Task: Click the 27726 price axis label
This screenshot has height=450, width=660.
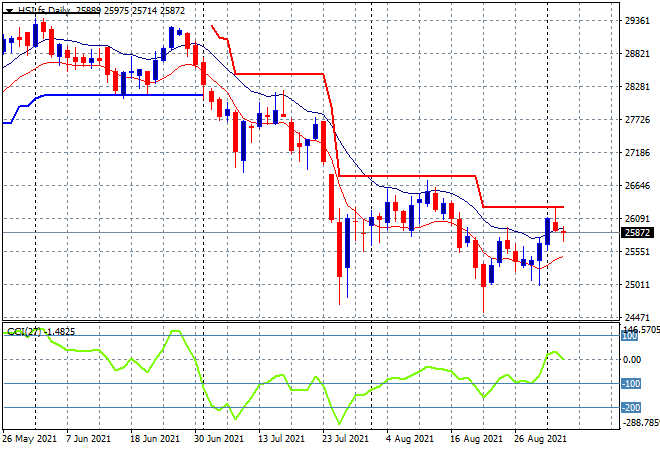Action: tap(637, 120)
